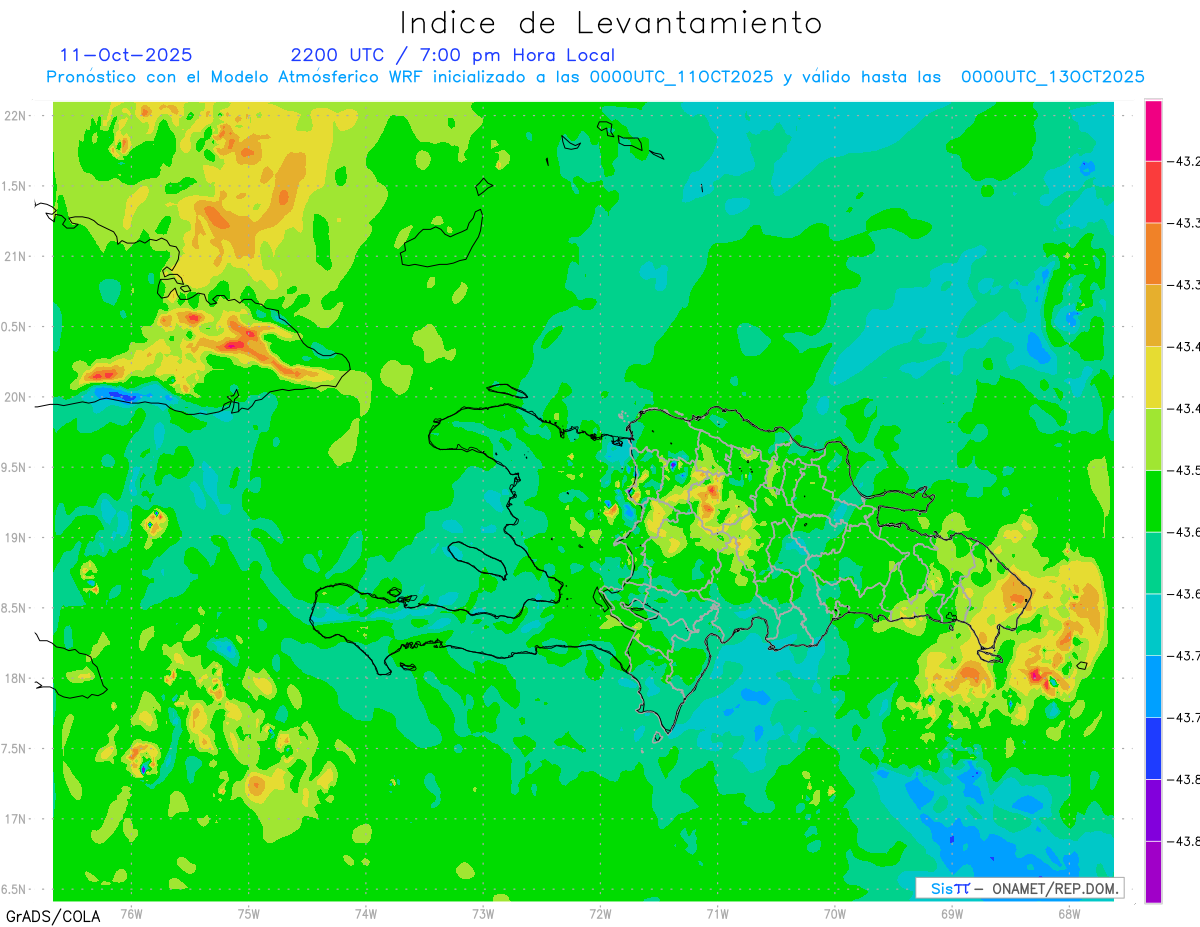
Task: Click the 20N latitude axis label
Action: pyautogui.click(x=16, y=397)
